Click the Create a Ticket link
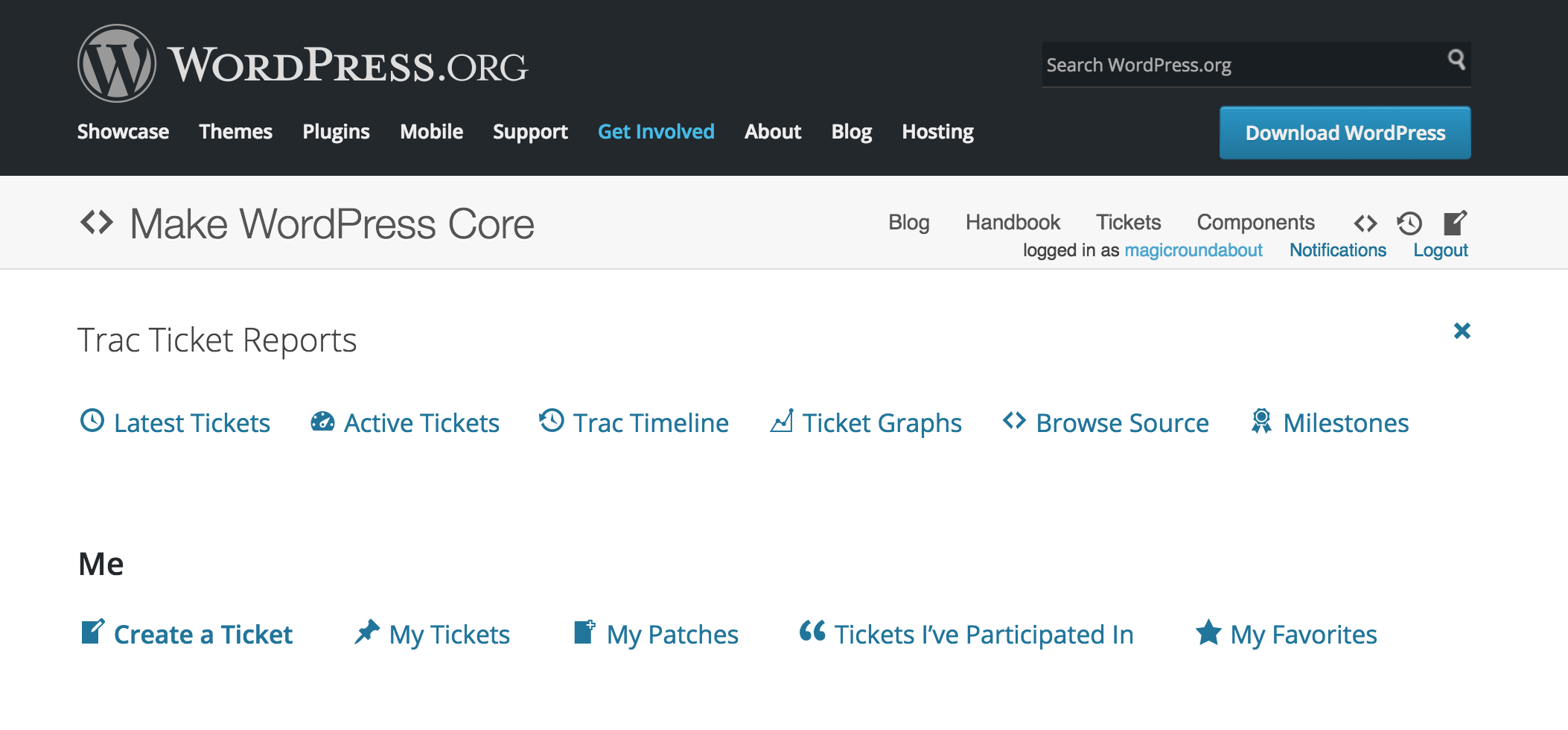The width and height of the screenshot is (1568, 730). click(203, 635)
